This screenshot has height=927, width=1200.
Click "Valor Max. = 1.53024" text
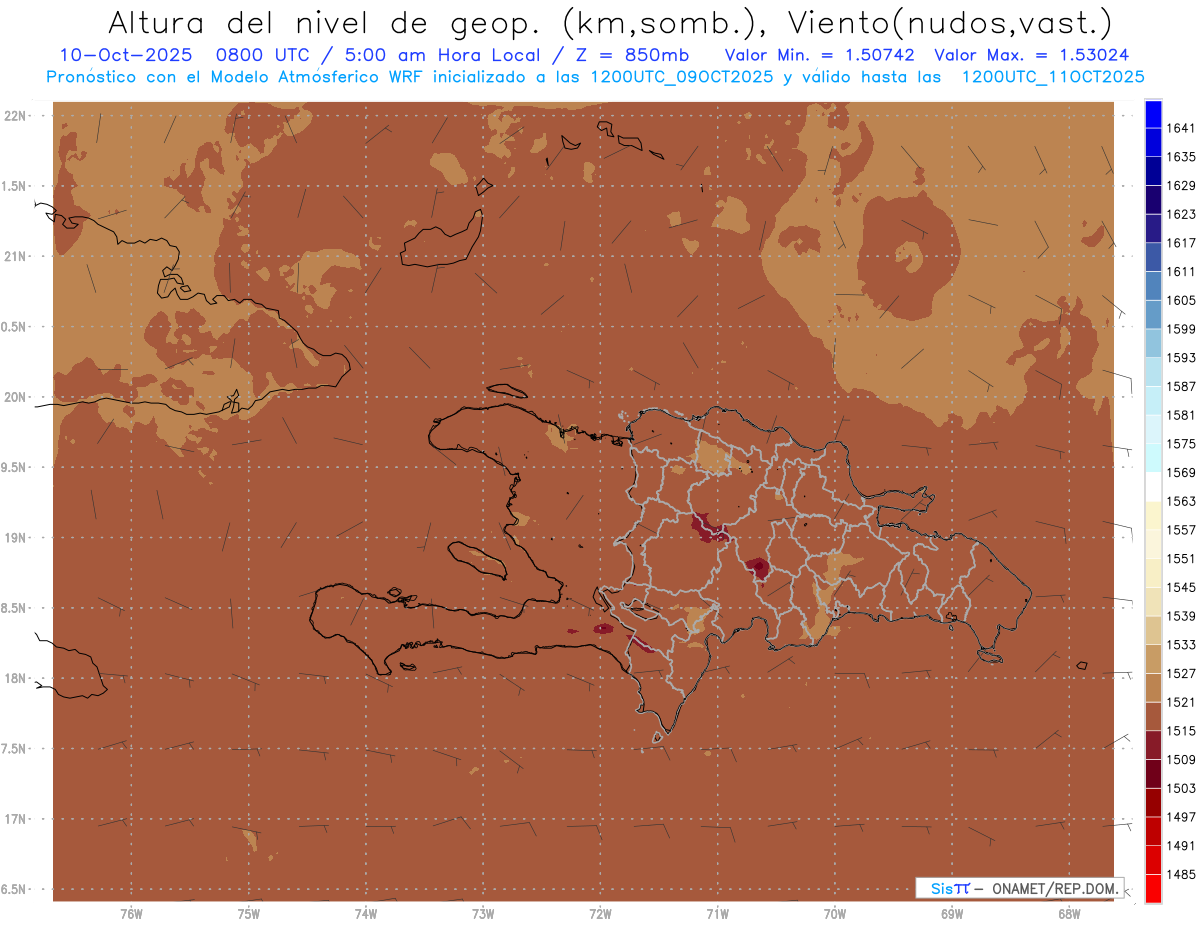[1032, 55]
